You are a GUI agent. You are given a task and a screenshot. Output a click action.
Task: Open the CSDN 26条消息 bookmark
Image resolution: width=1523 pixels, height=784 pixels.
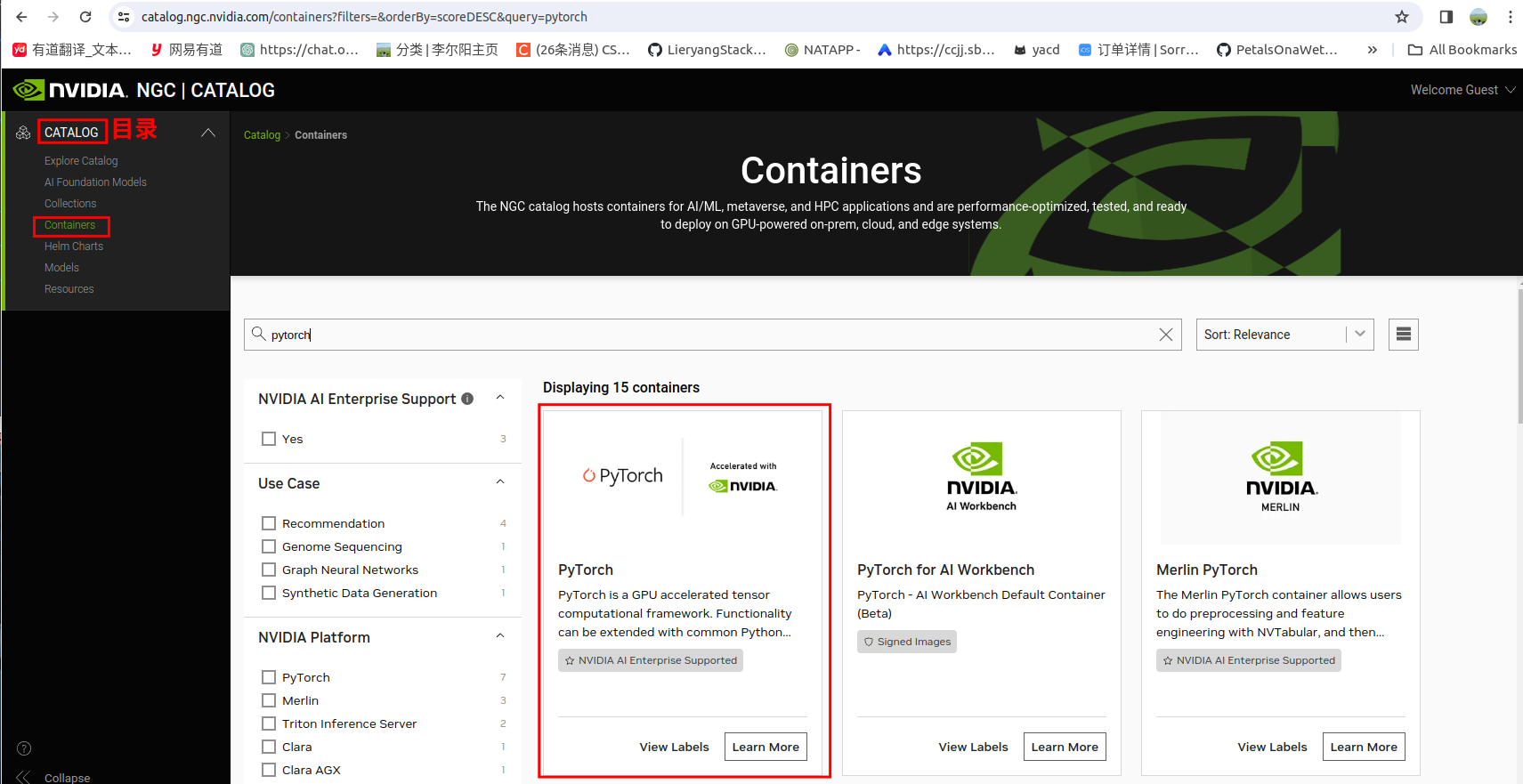click(573, 50)
